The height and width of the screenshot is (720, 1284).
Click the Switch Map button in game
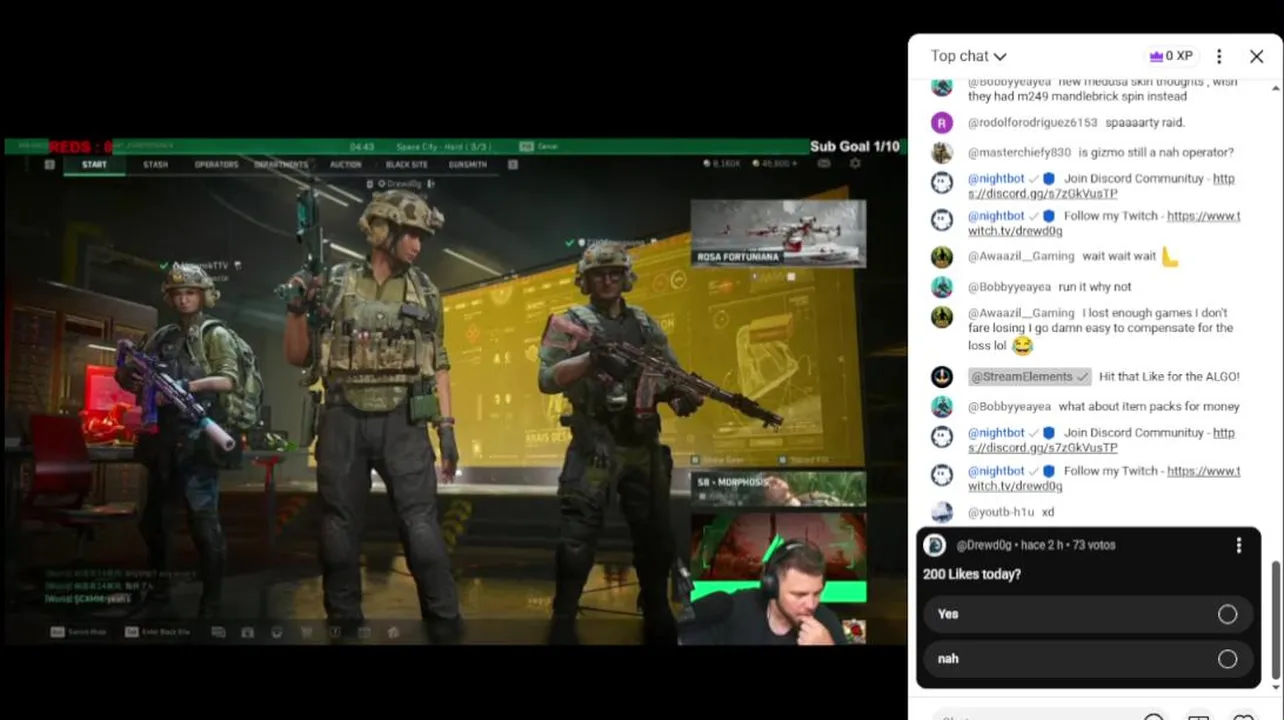79,632
